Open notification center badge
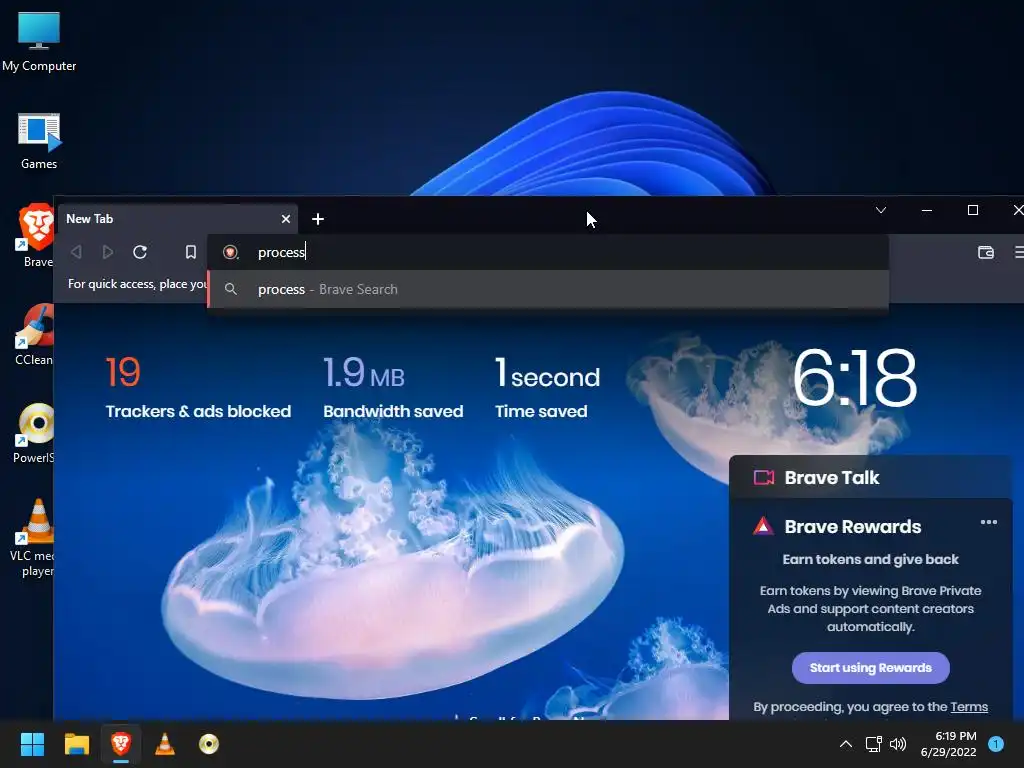 [996, 744]
